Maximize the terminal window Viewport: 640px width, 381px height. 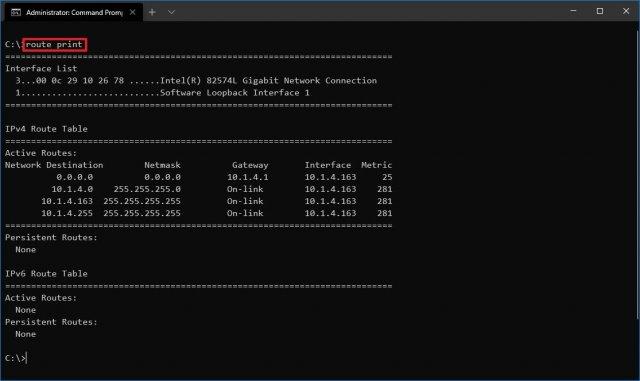pyautogui.click(x=600, y=11)
